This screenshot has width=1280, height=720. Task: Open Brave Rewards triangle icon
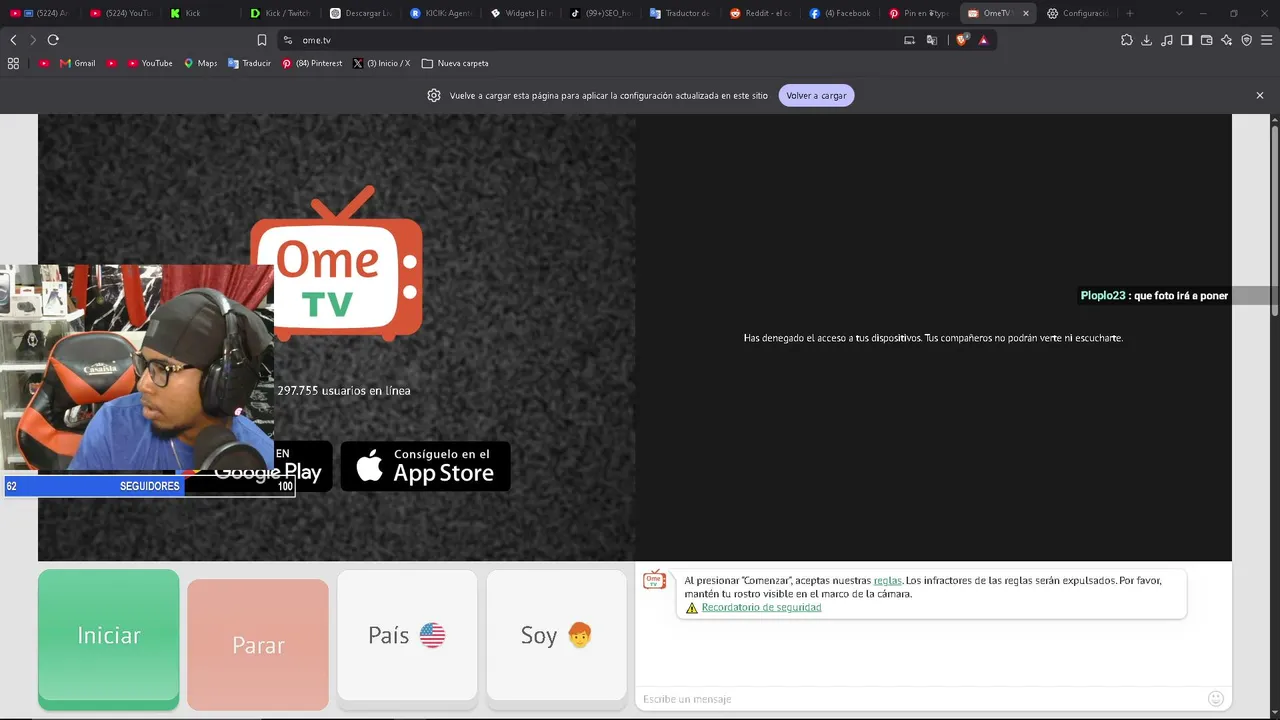[x=984, y=40]
